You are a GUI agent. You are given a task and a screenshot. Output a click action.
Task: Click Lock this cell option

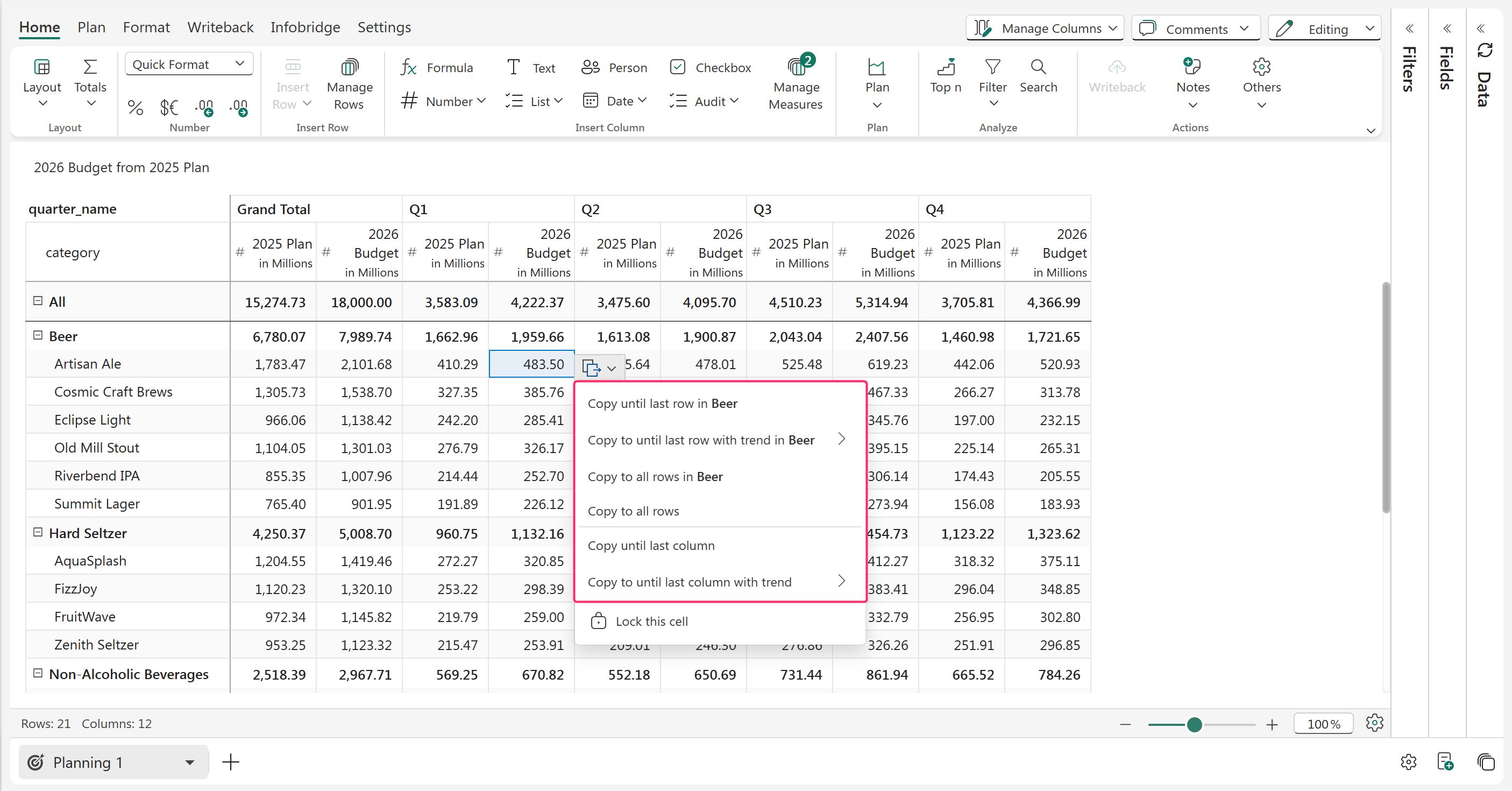click(x=651, y=621)
